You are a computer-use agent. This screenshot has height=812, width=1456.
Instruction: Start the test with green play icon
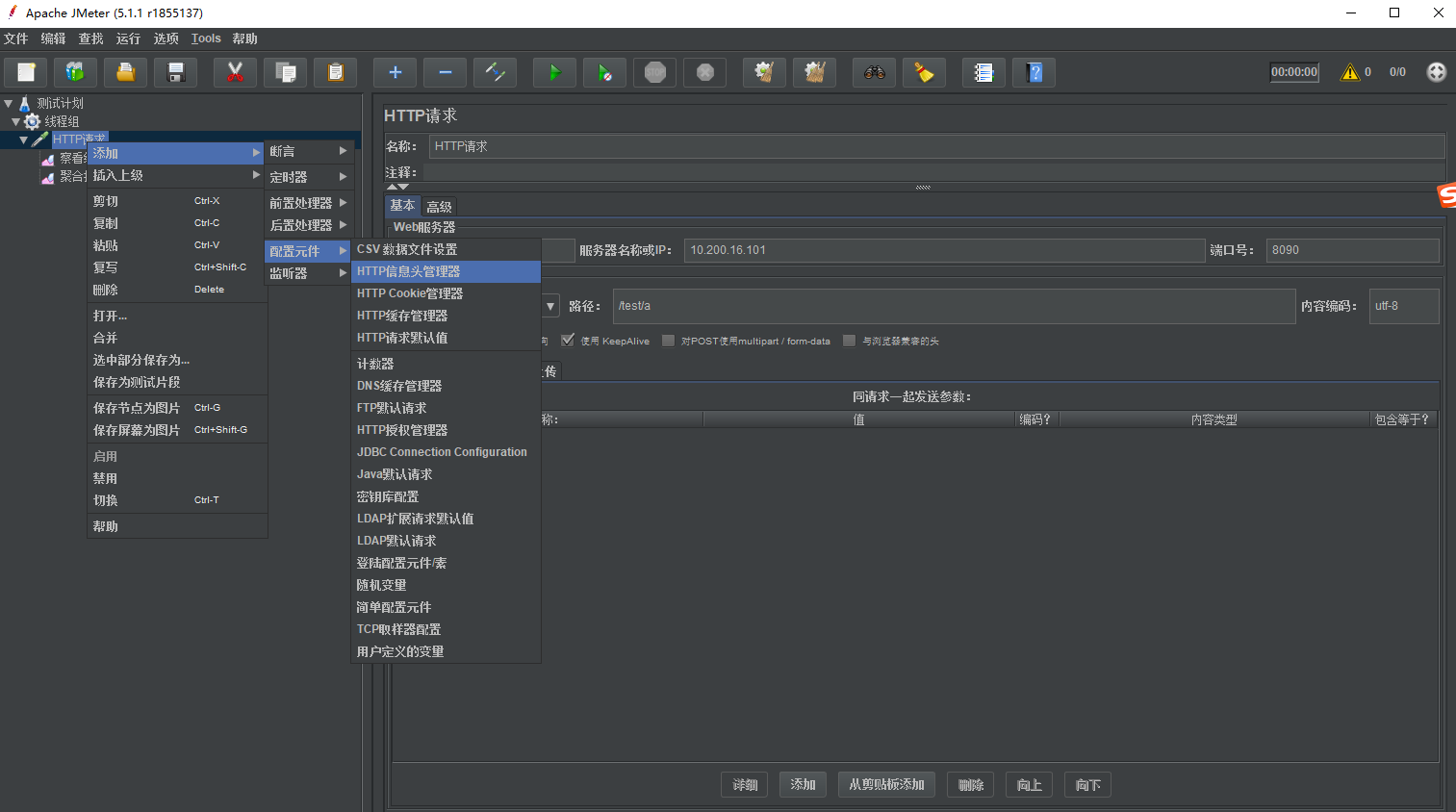point(554,72)
